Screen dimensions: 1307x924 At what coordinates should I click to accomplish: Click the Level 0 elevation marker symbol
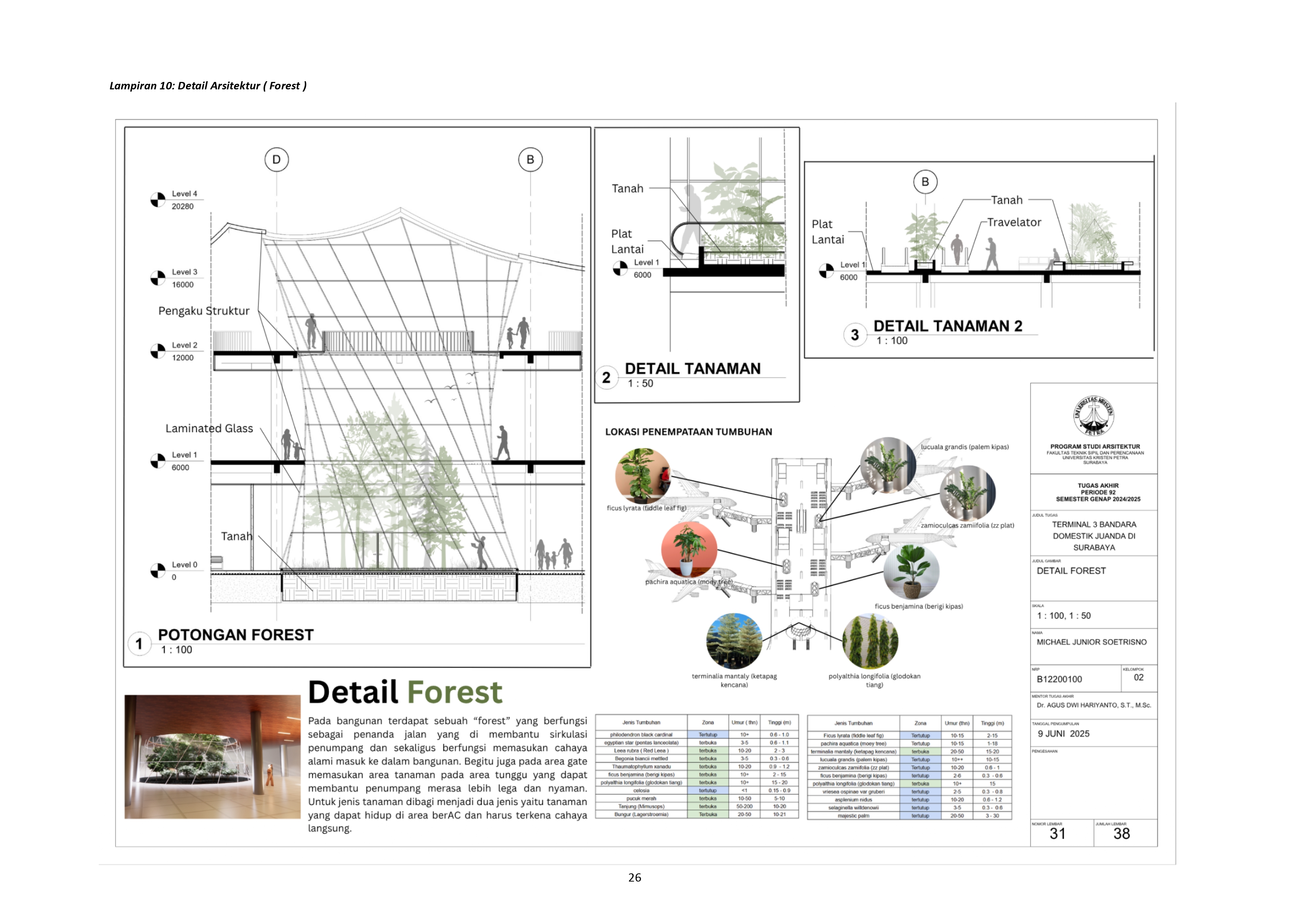[x=158, y=571]
